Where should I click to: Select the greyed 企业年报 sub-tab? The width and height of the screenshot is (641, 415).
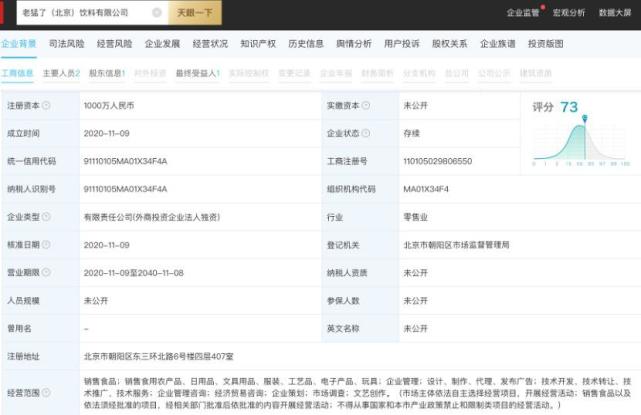(336, 73)
